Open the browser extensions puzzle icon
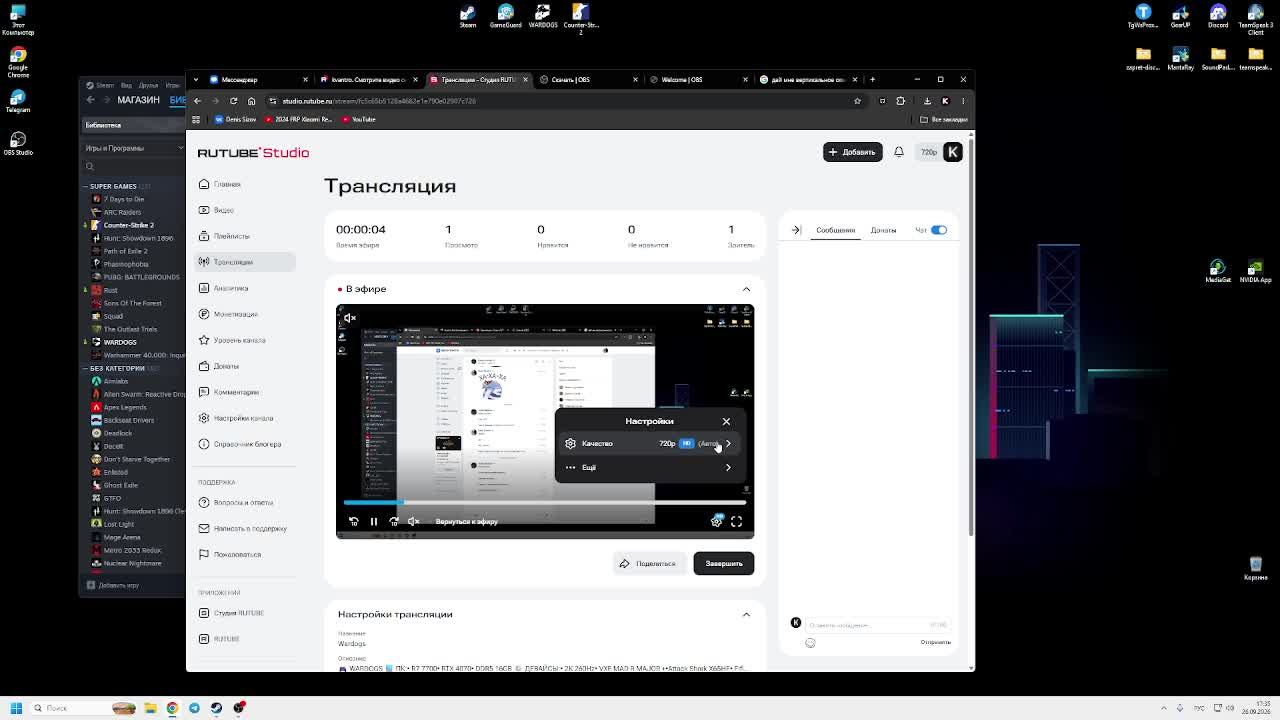 (900, 101)
